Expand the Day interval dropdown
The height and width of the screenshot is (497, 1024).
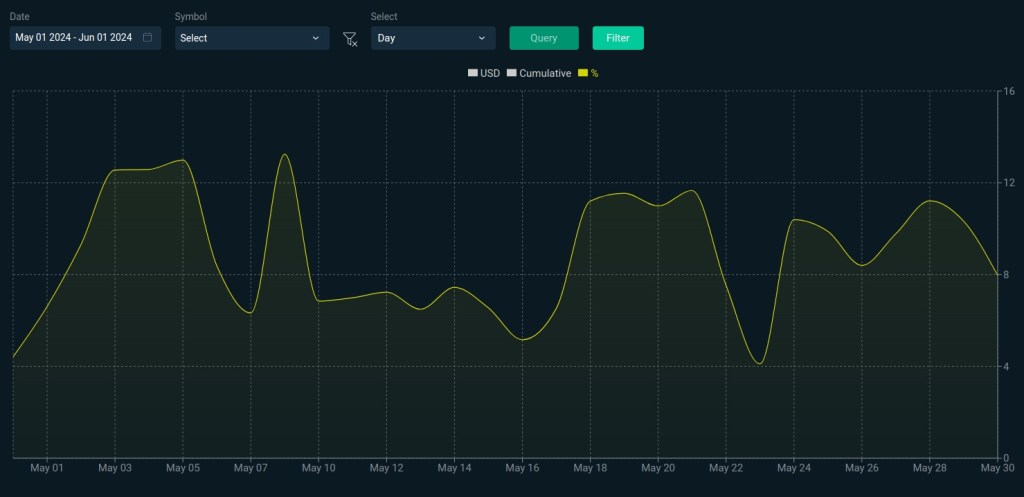point(432,38)
